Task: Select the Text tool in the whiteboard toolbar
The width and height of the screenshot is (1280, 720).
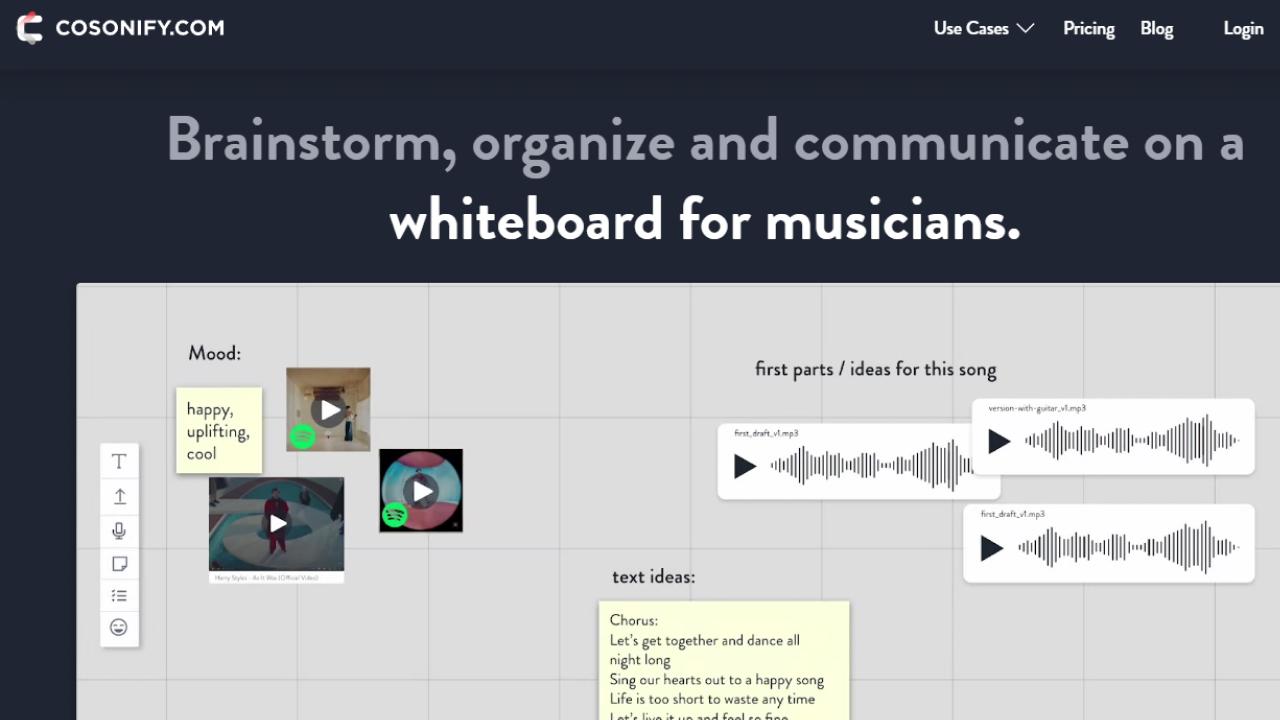Action: click(119, 461)
